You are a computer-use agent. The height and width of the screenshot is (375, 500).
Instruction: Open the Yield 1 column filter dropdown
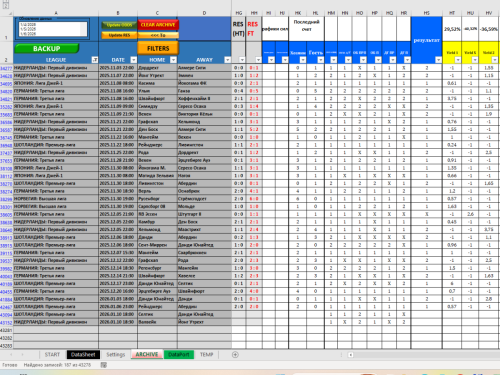tap(458, 60)
